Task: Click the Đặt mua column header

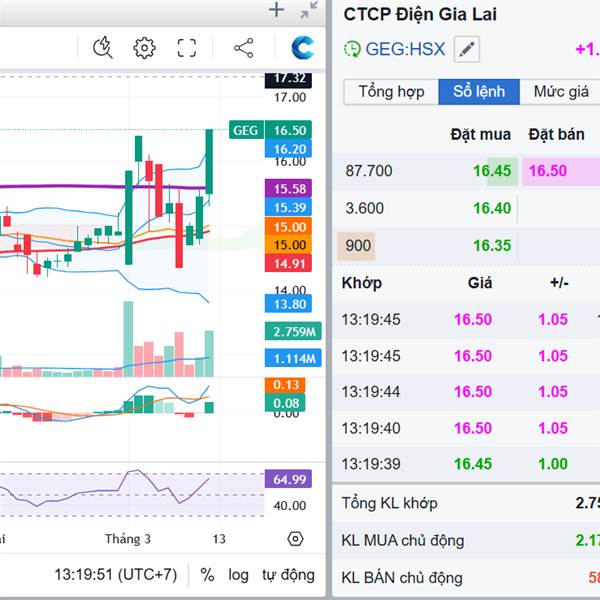Action: click(x=481, y=135)
